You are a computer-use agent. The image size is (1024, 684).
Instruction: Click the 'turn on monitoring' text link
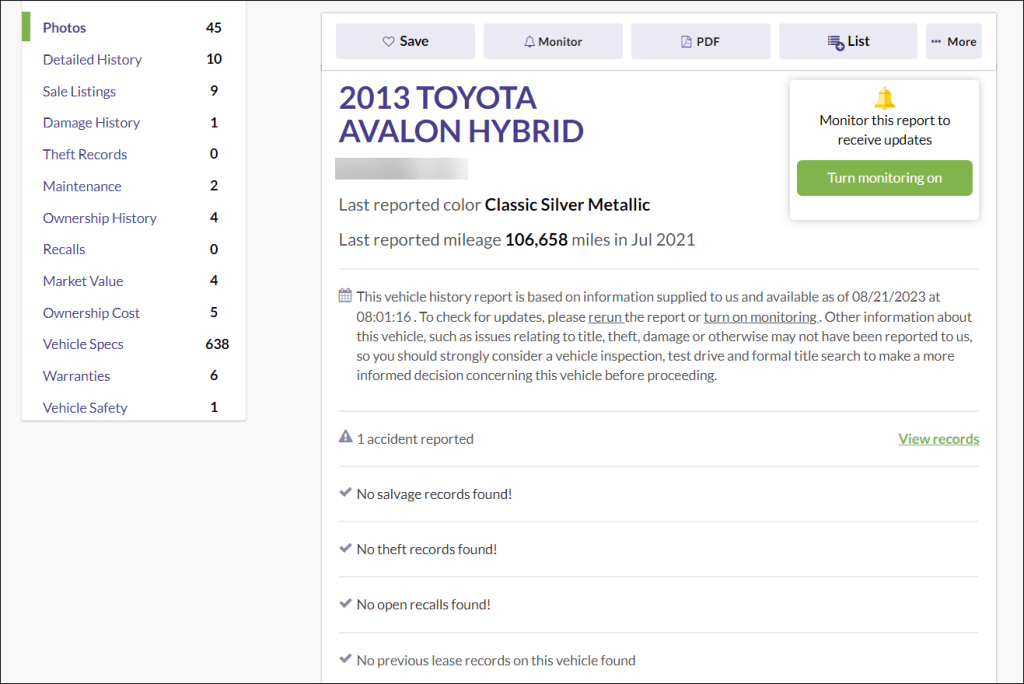click(760, 317)
